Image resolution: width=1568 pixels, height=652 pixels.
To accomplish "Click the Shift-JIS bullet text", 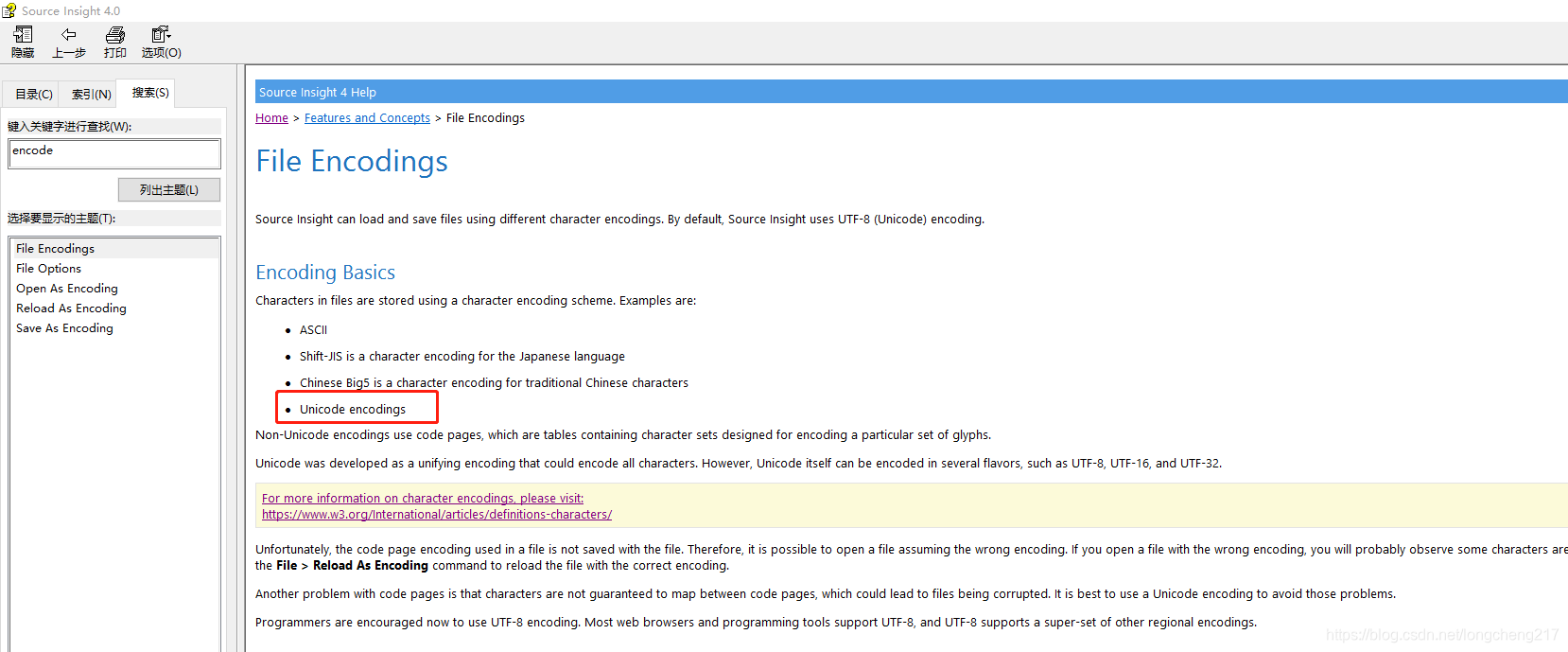I will pos(462,356).
